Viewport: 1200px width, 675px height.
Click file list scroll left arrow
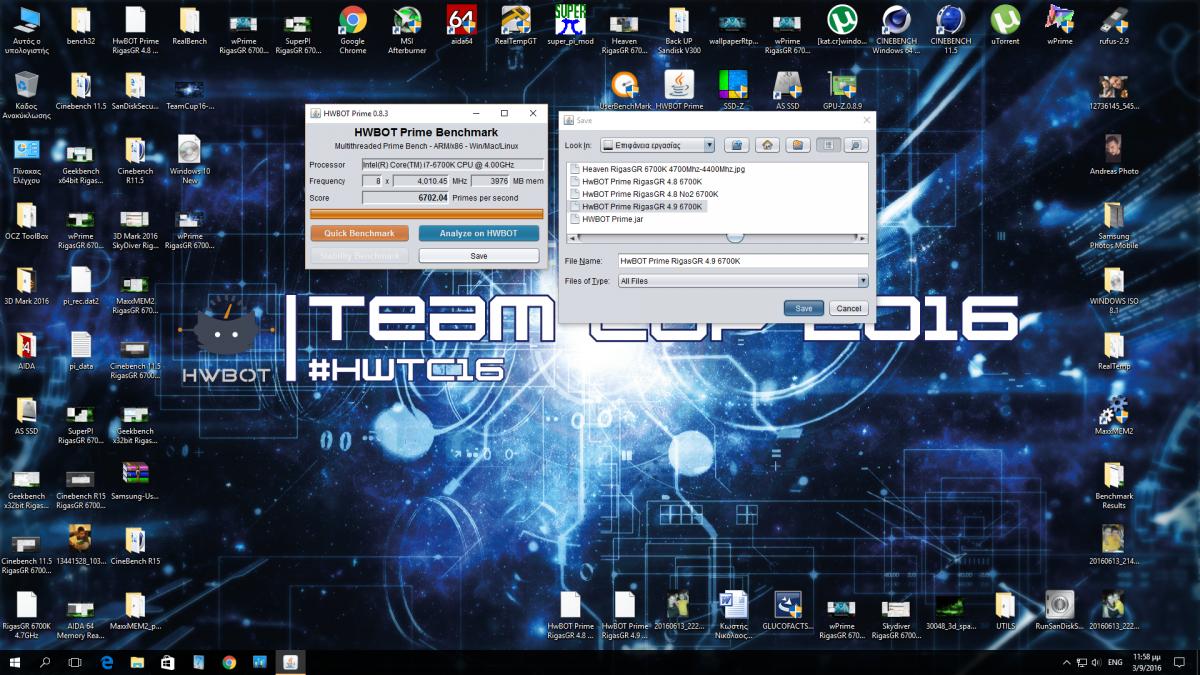572,237
